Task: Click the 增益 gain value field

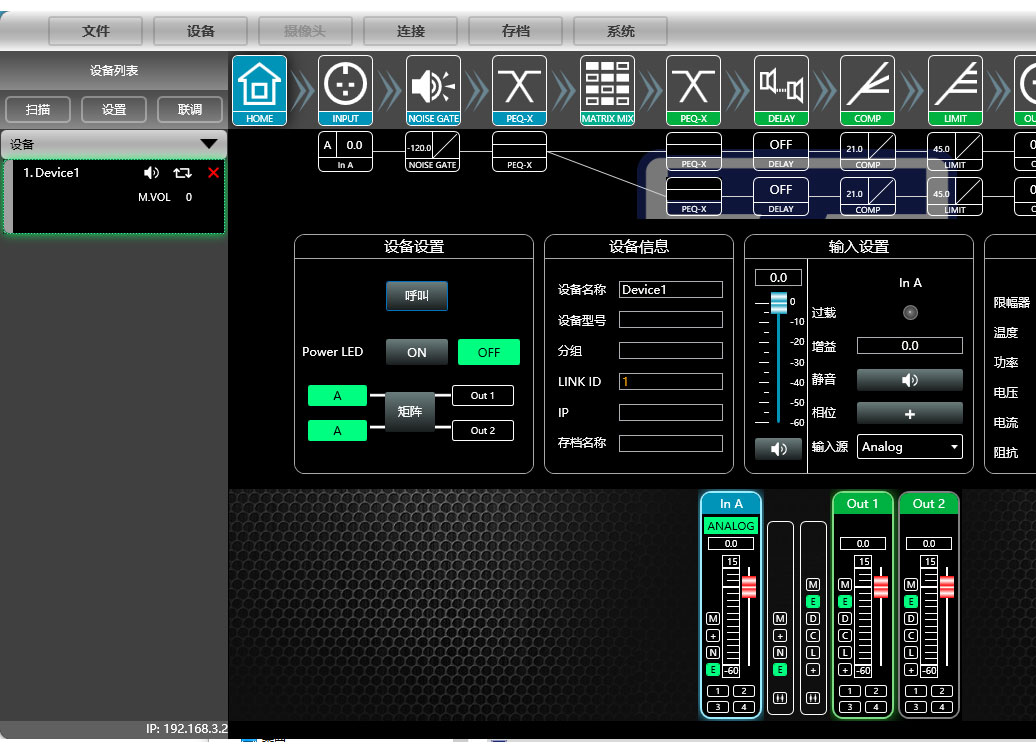Action: 910,346
